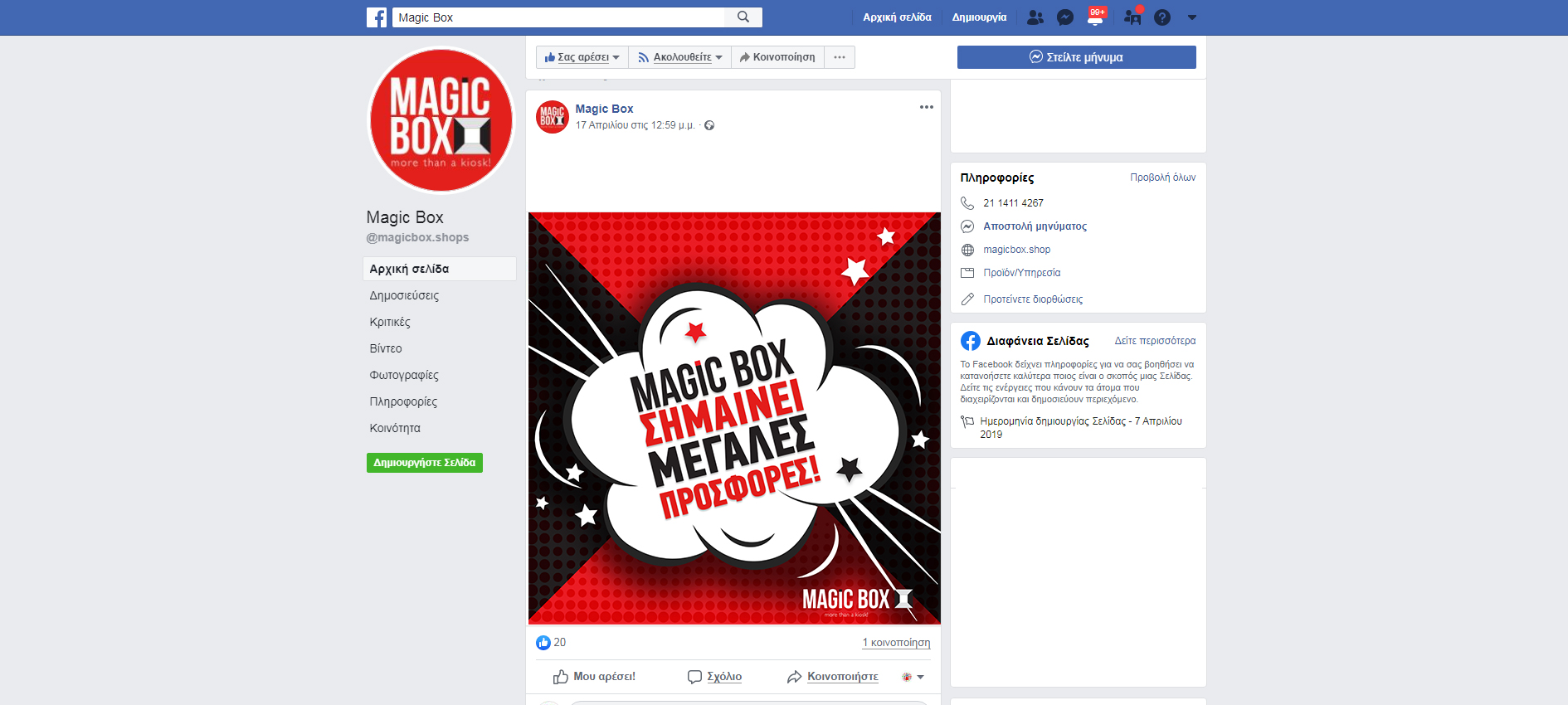Open the notifications bell with 99+ badge
Screen dimensions: 1568x705
pos(1096,17)
